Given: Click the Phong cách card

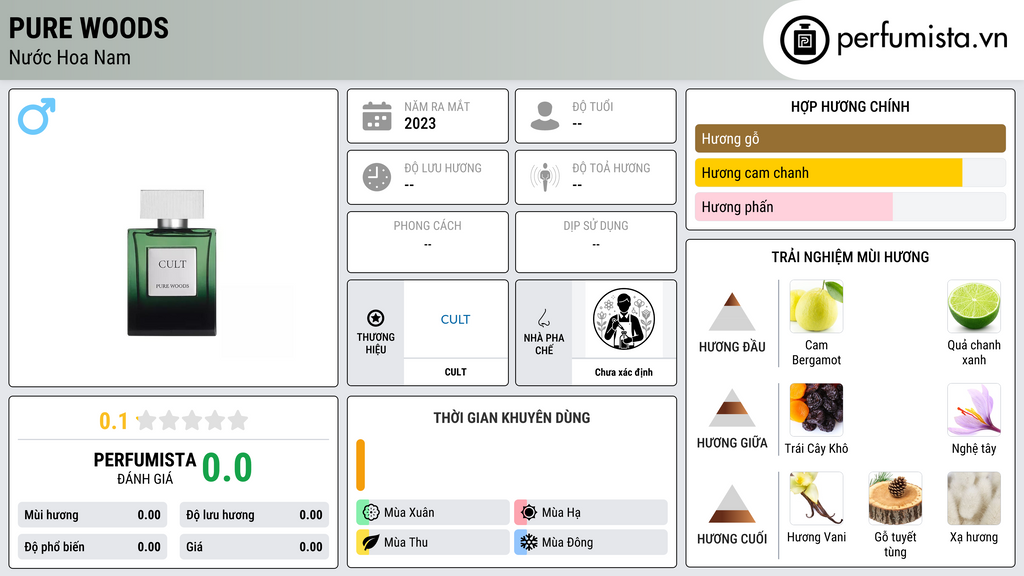Looking at the screenshot, I should (x=428, y=242).
